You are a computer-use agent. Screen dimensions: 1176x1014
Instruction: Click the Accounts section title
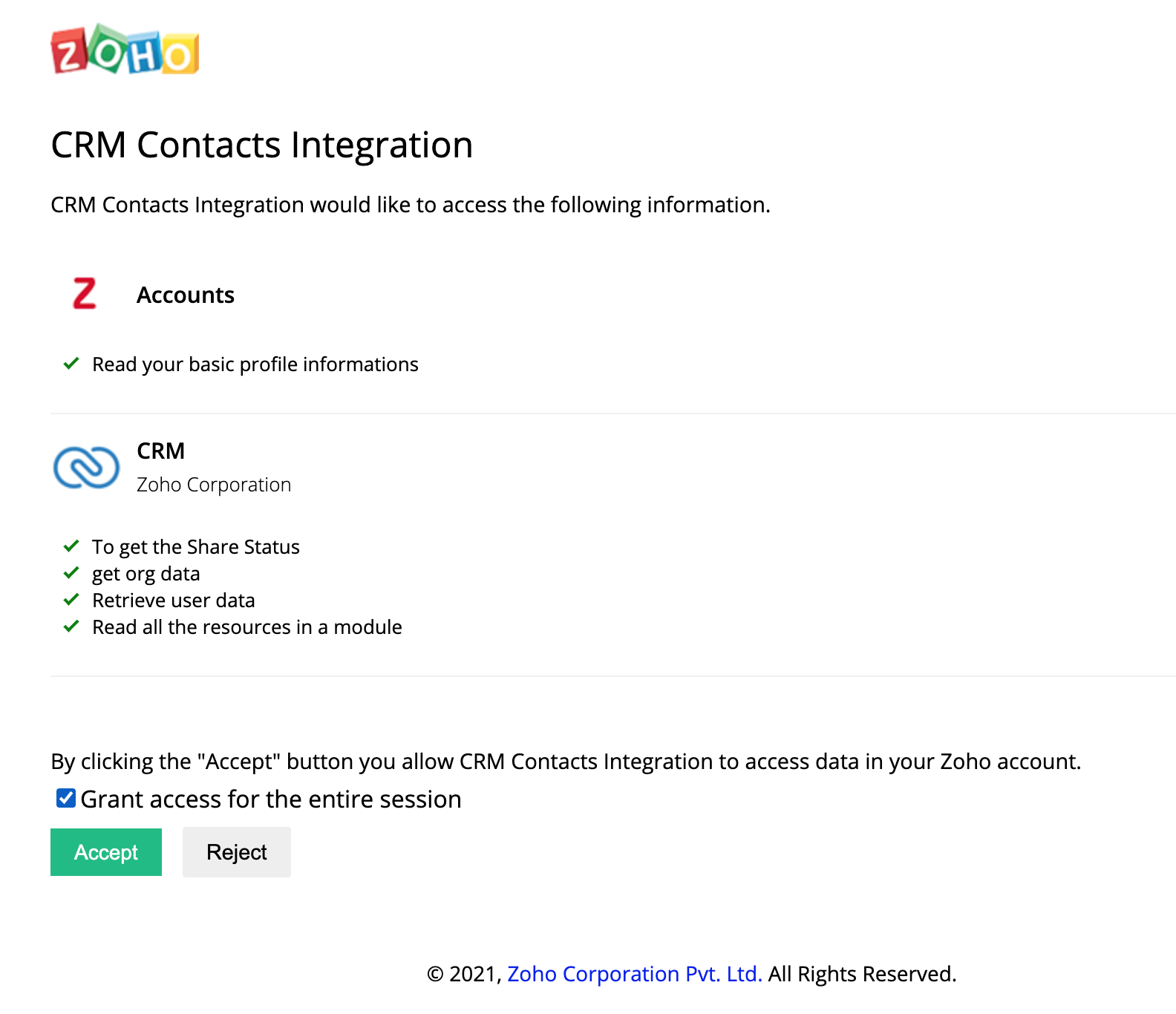tap(186, 295)
